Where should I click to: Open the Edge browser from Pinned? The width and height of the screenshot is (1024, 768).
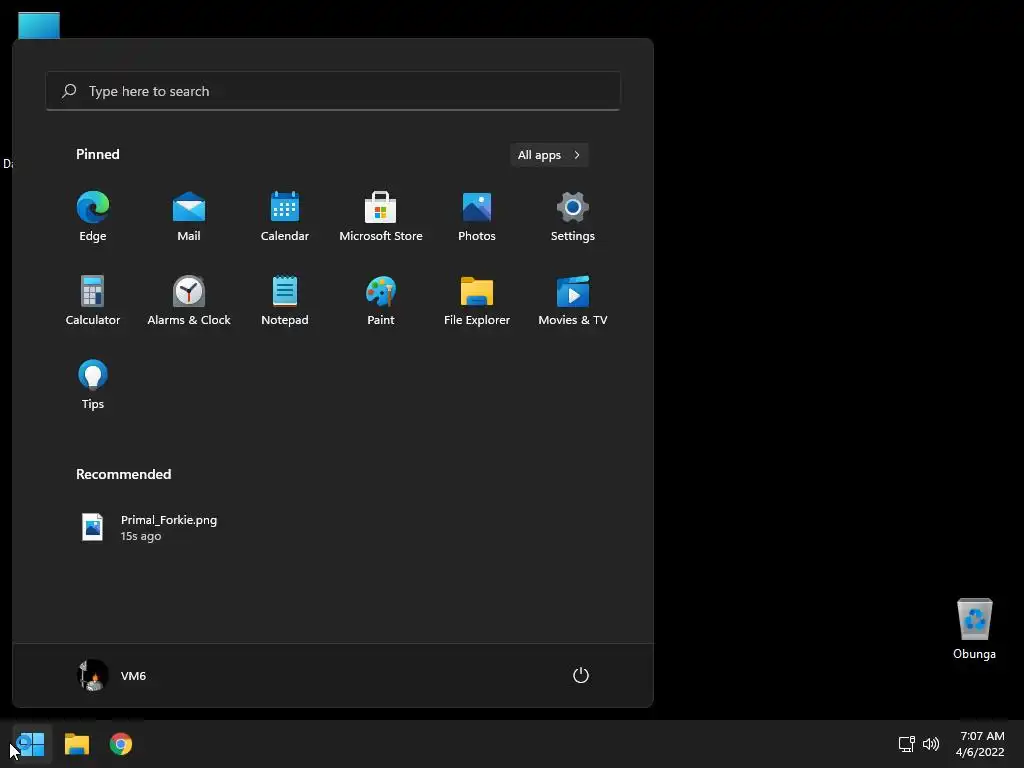coord(93,217)
